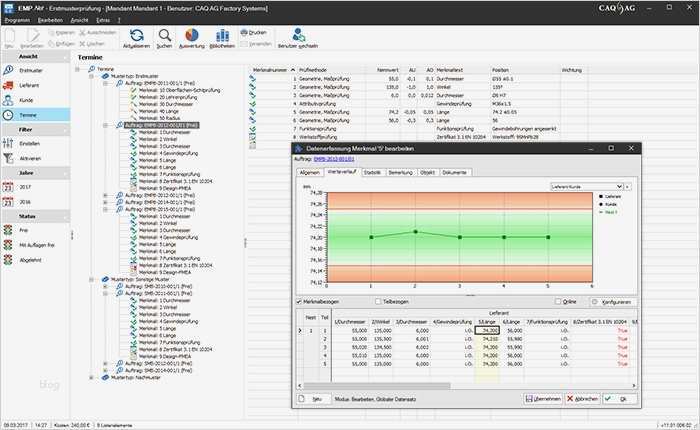Image resolution: width=700 pixels, height=430 pixels.
Task: Click the Neu document icon in toolbar
Action: pos(9,35)
